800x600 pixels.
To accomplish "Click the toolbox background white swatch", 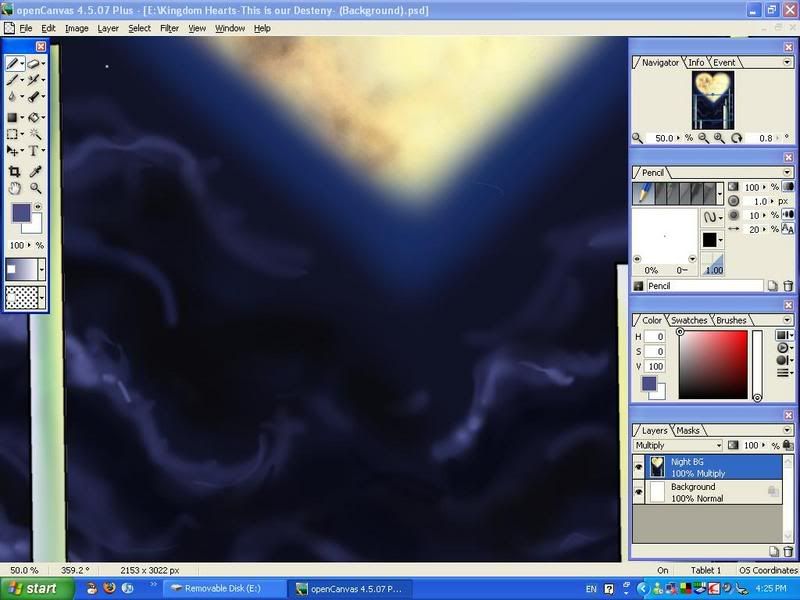I will click(x=35, y=227).
